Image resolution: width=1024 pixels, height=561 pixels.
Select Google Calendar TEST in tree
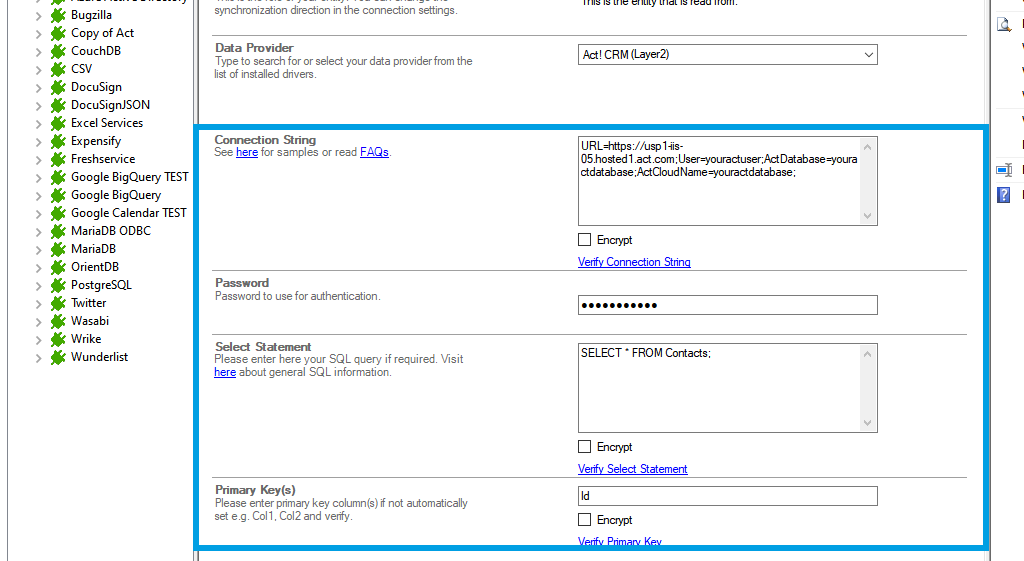point(128,213)
